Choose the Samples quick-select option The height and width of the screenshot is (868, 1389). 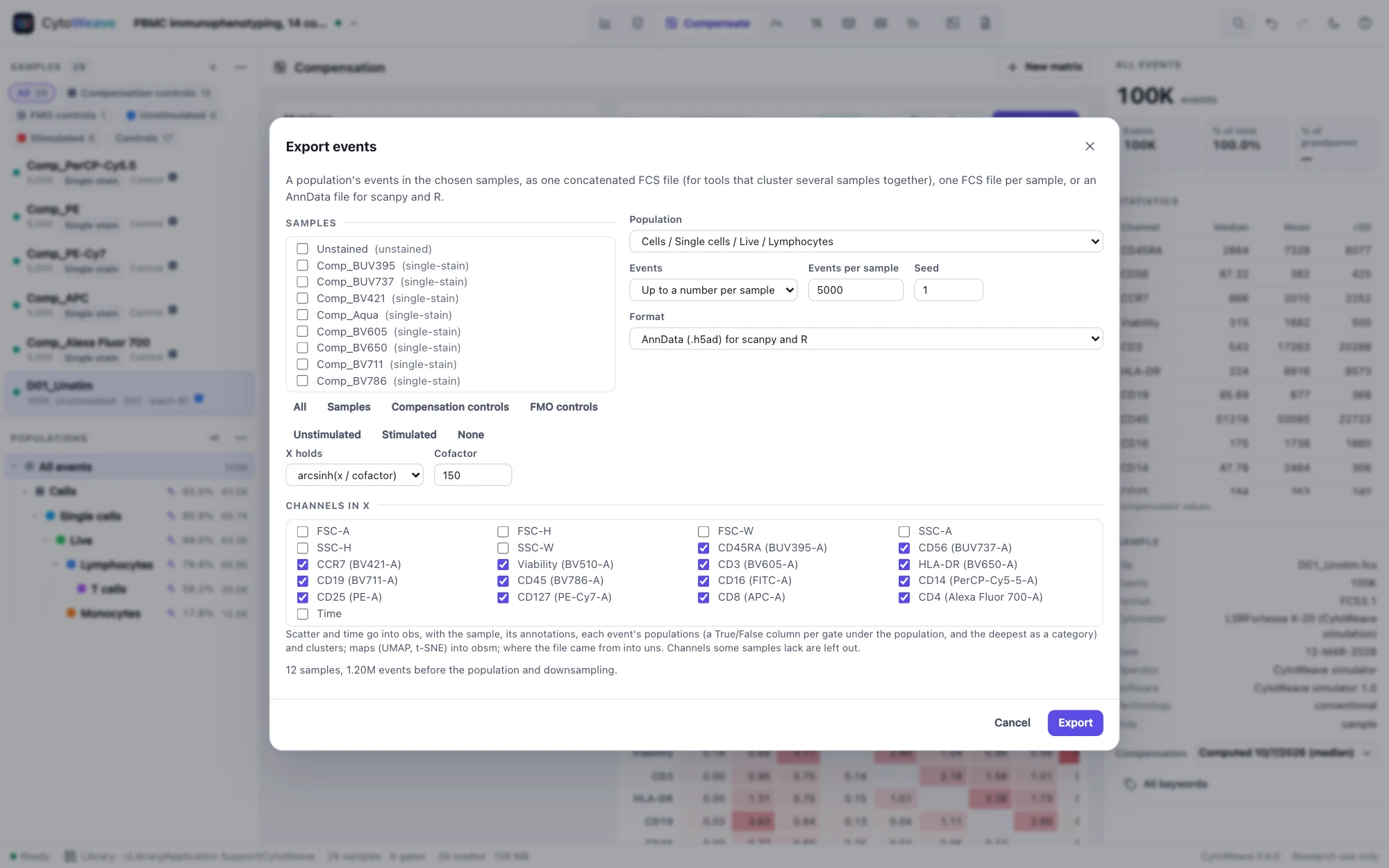(x=349, y=407)
